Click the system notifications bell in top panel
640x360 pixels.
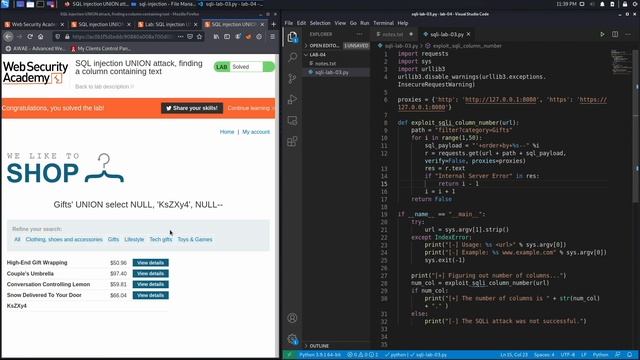tap(602, 4)
